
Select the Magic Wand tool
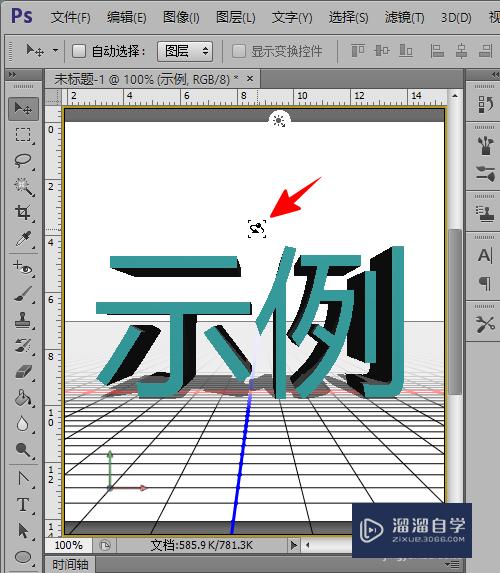point(23,186)
